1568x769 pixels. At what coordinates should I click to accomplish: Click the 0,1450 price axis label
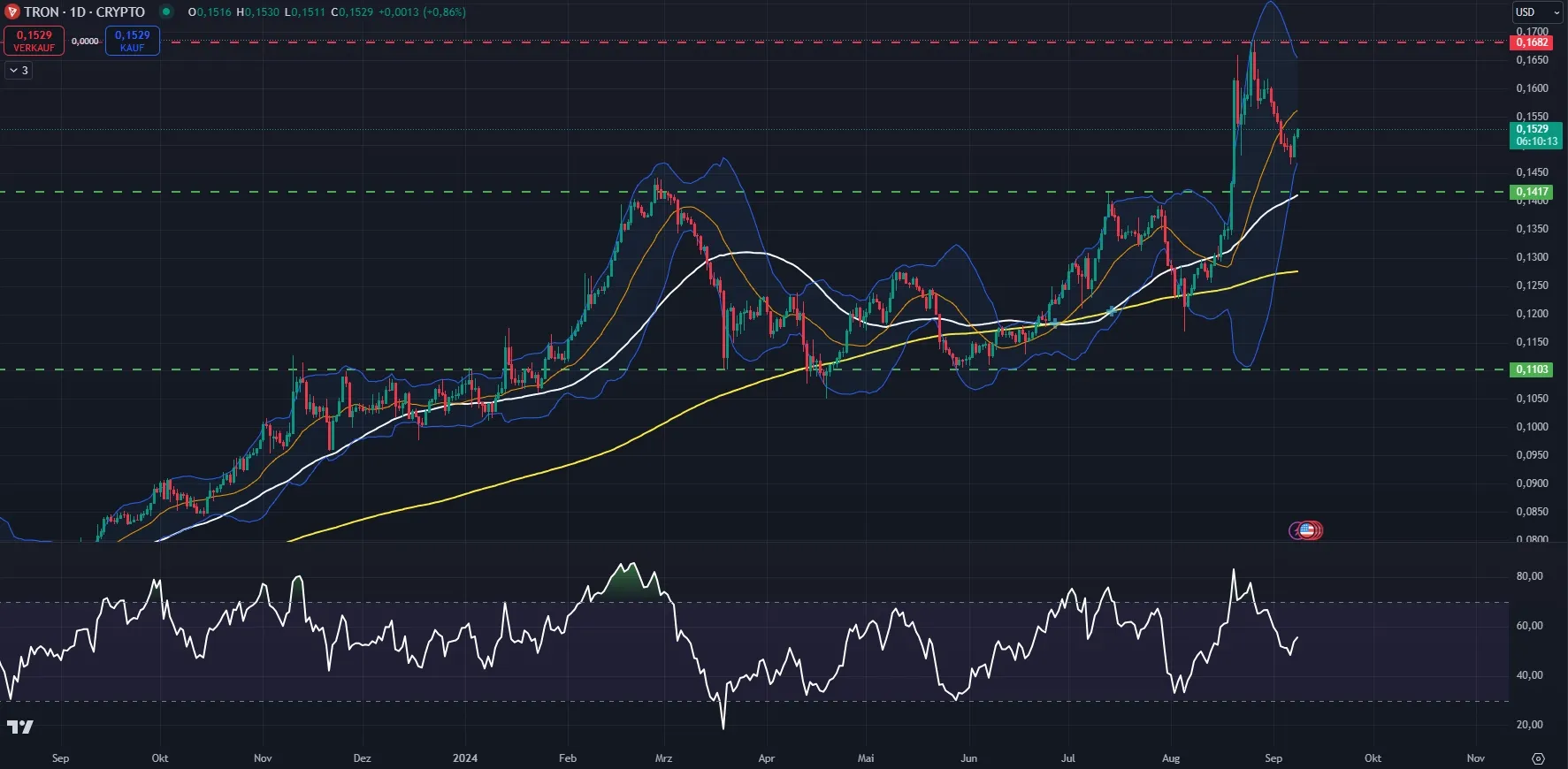click(x=1532, y=172)
